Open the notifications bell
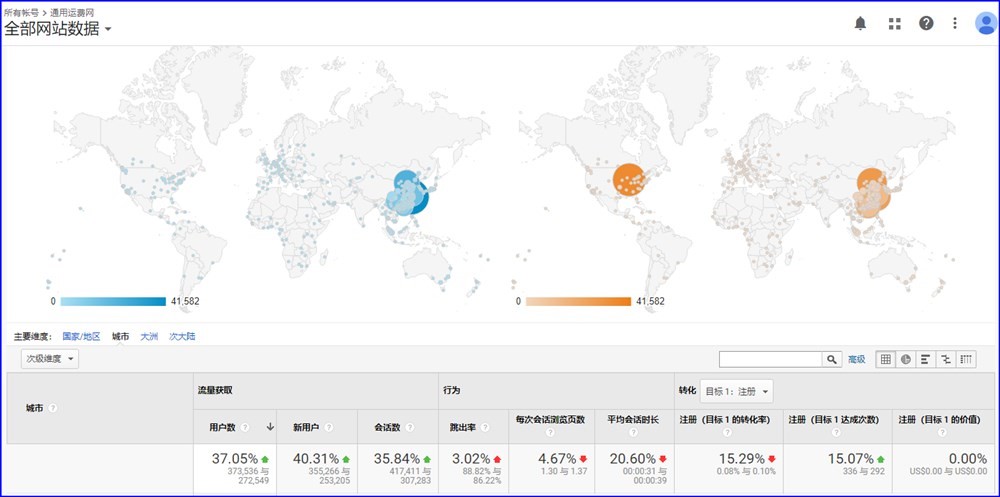The width and height of the screenshot is (1000, 497). point(860,23)
